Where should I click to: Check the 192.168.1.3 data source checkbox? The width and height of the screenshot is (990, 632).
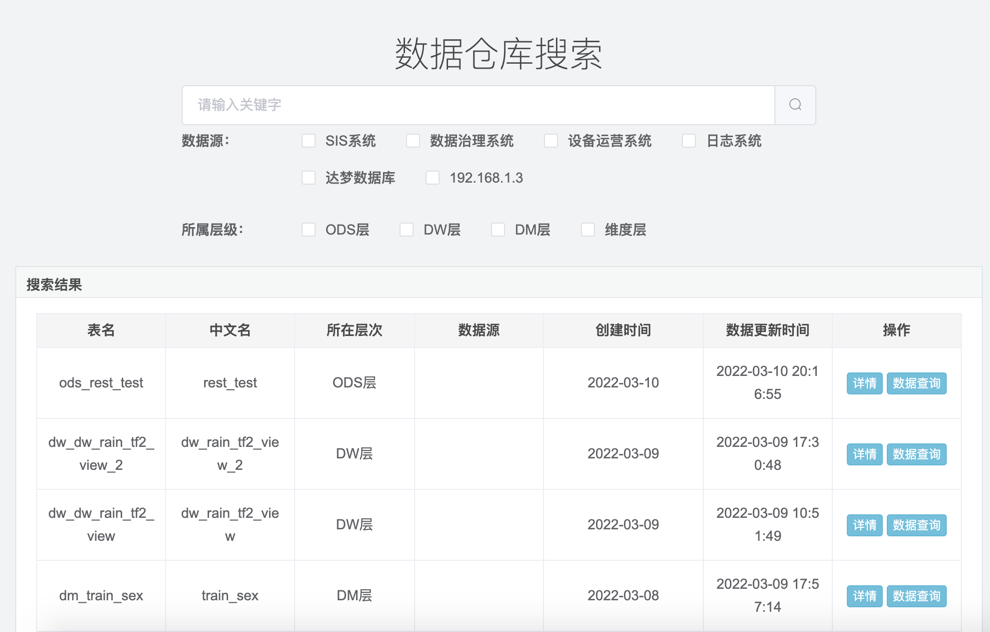point(433,178)
